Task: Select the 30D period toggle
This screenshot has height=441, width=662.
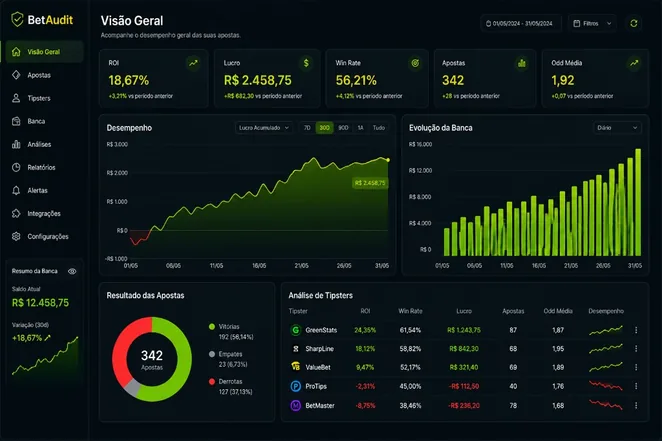Action: click(324, 128)
